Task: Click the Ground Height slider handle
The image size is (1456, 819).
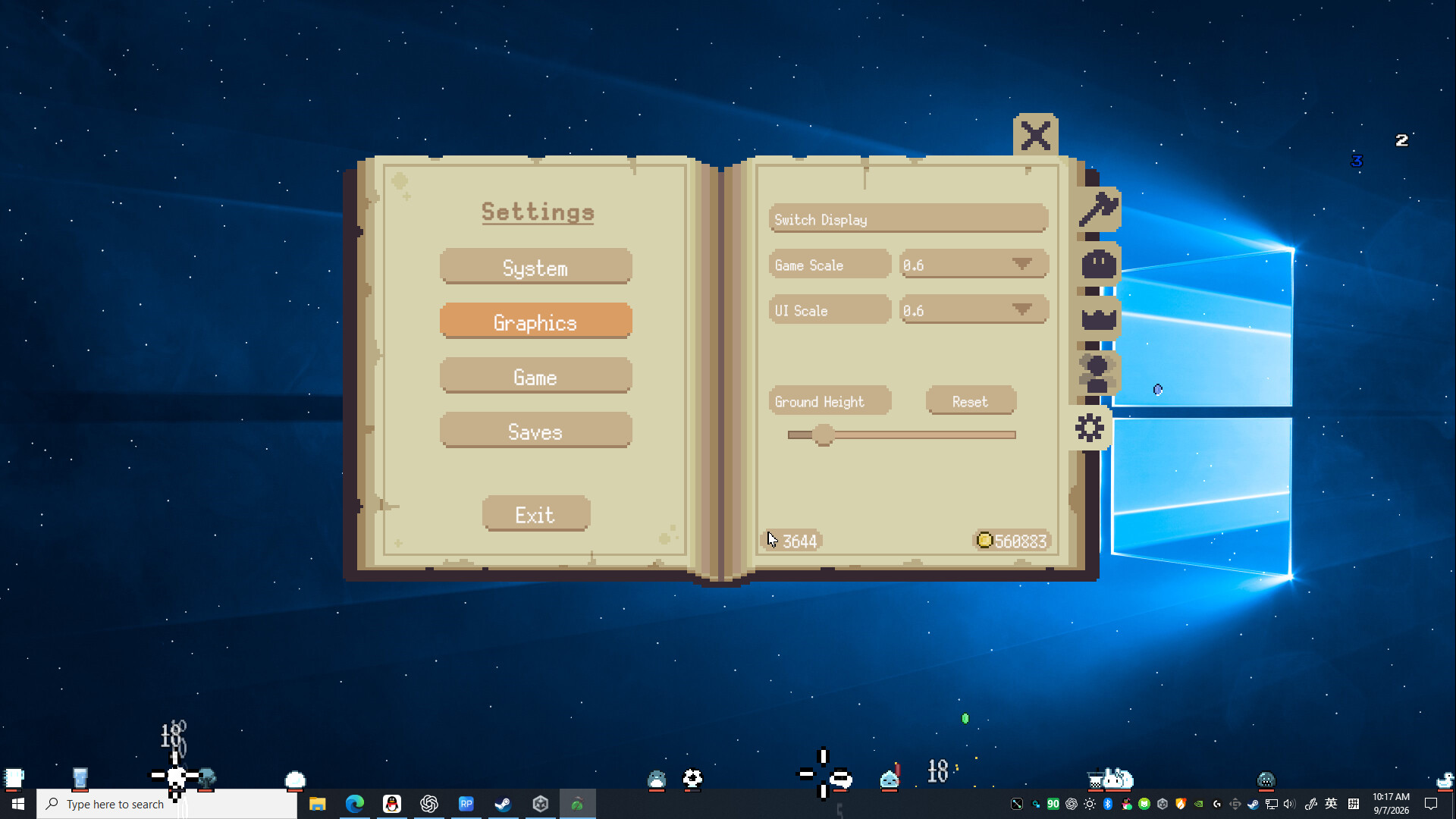Action: pyautogui.click(x=824, y=435)
